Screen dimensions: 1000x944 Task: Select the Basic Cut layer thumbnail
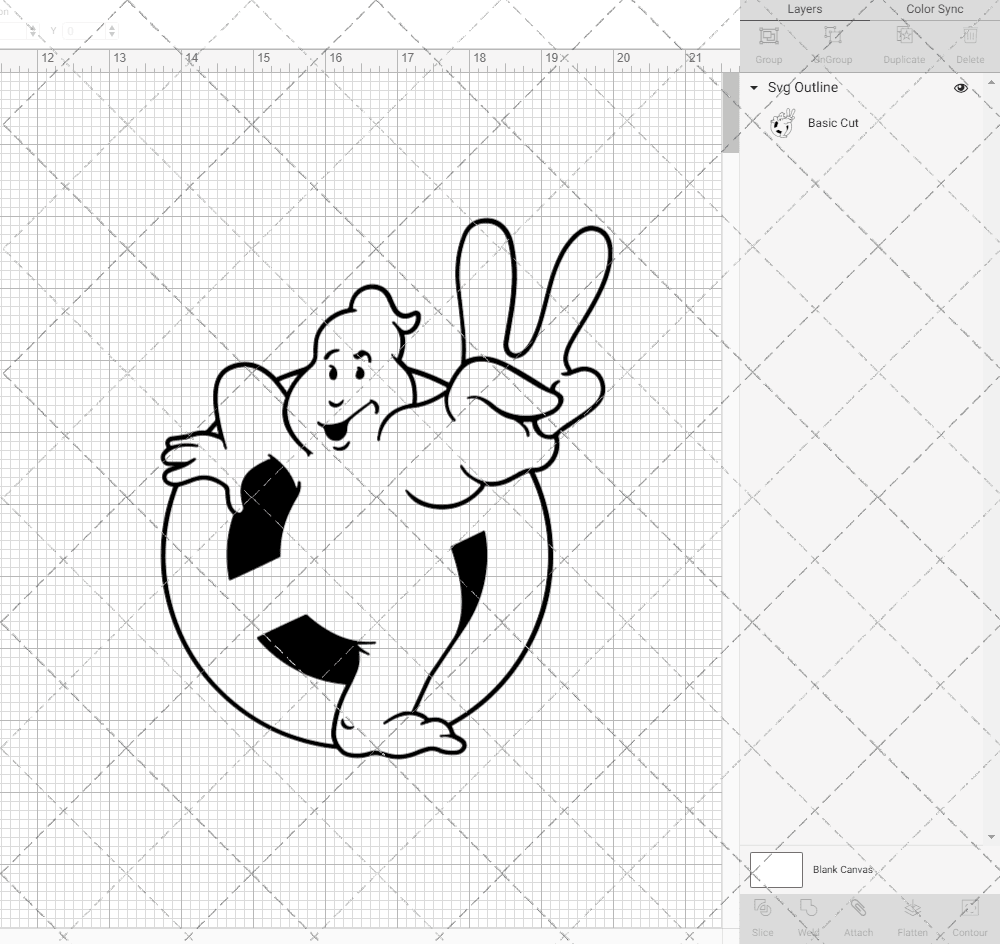783,123
